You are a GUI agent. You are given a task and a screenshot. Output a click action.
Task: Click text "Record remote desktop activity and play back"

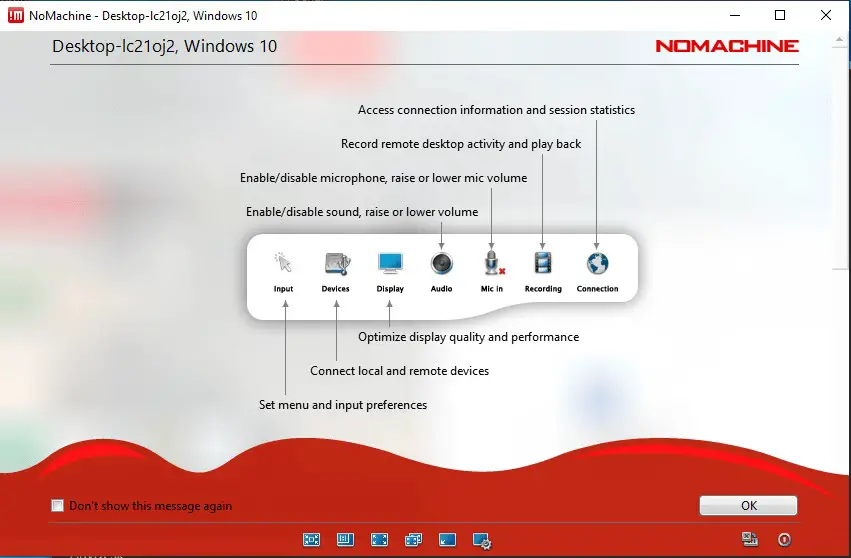(461, 144)
